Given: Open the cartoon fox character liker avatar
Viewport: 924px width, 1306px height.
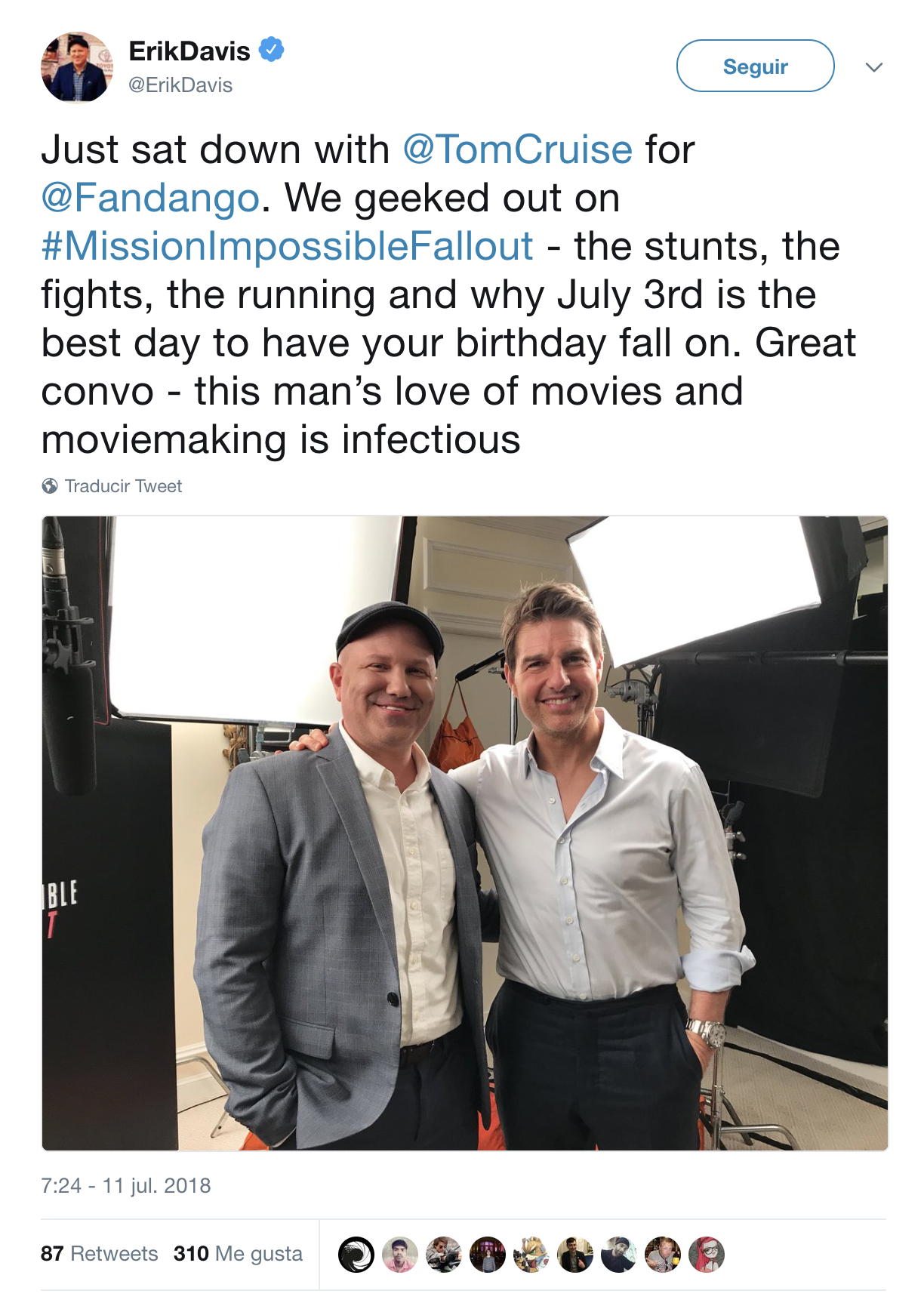Looking at the screenshot, I should [531, 1255].
